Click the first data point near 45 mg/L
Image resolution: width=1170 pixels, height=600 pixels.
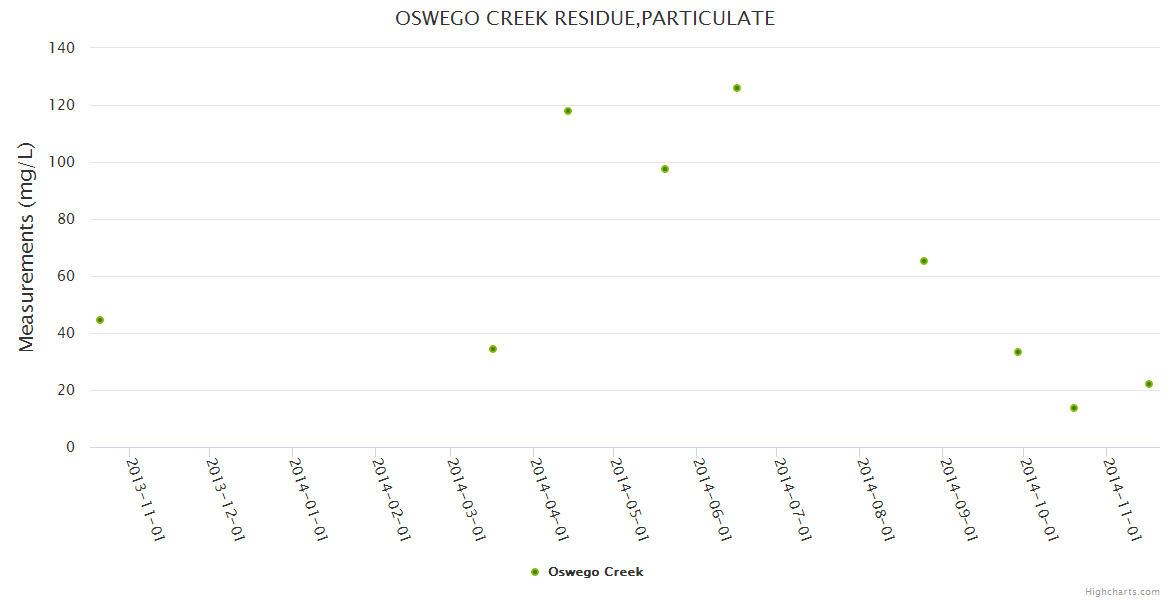point(100,320)
